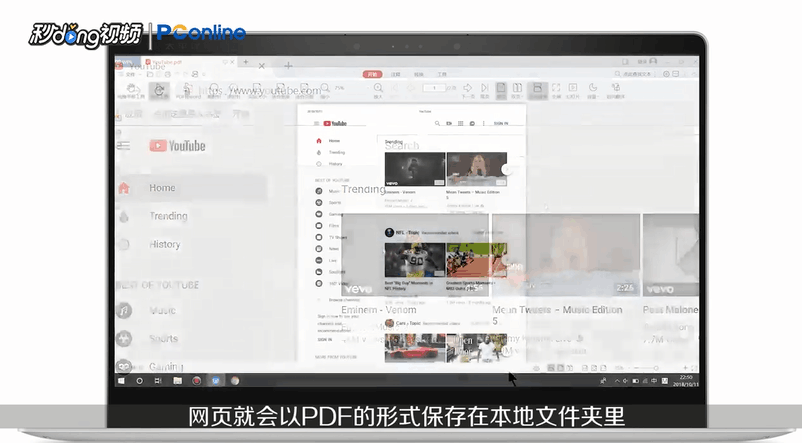Viewport: 802px width, 443px height.
Task: Click the NFL football player thumbnail in PDF
Action: (415, 260)
